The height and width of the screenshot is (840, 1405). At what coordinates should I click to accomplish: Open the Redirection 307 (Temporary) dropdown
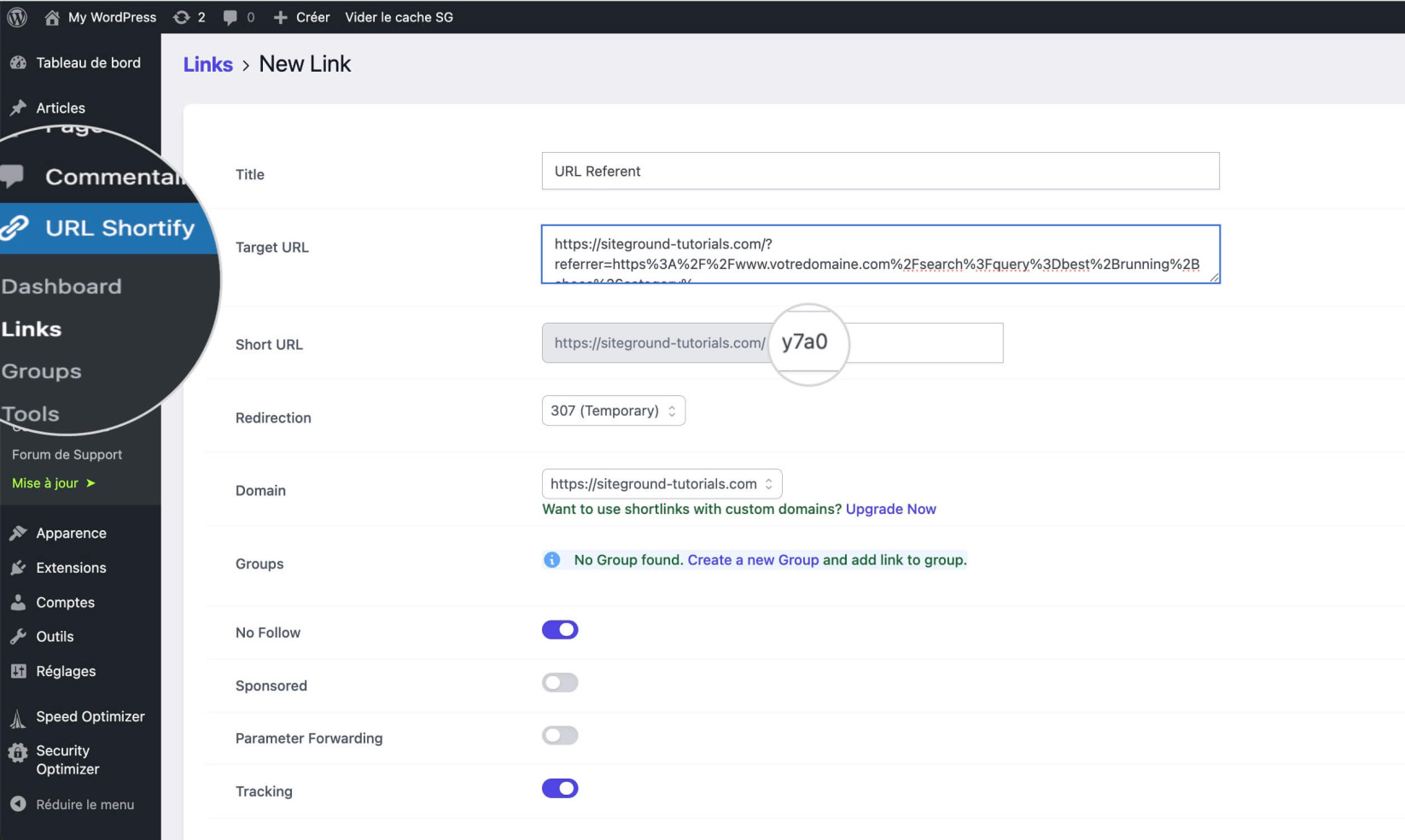click(x=614, y=411)
